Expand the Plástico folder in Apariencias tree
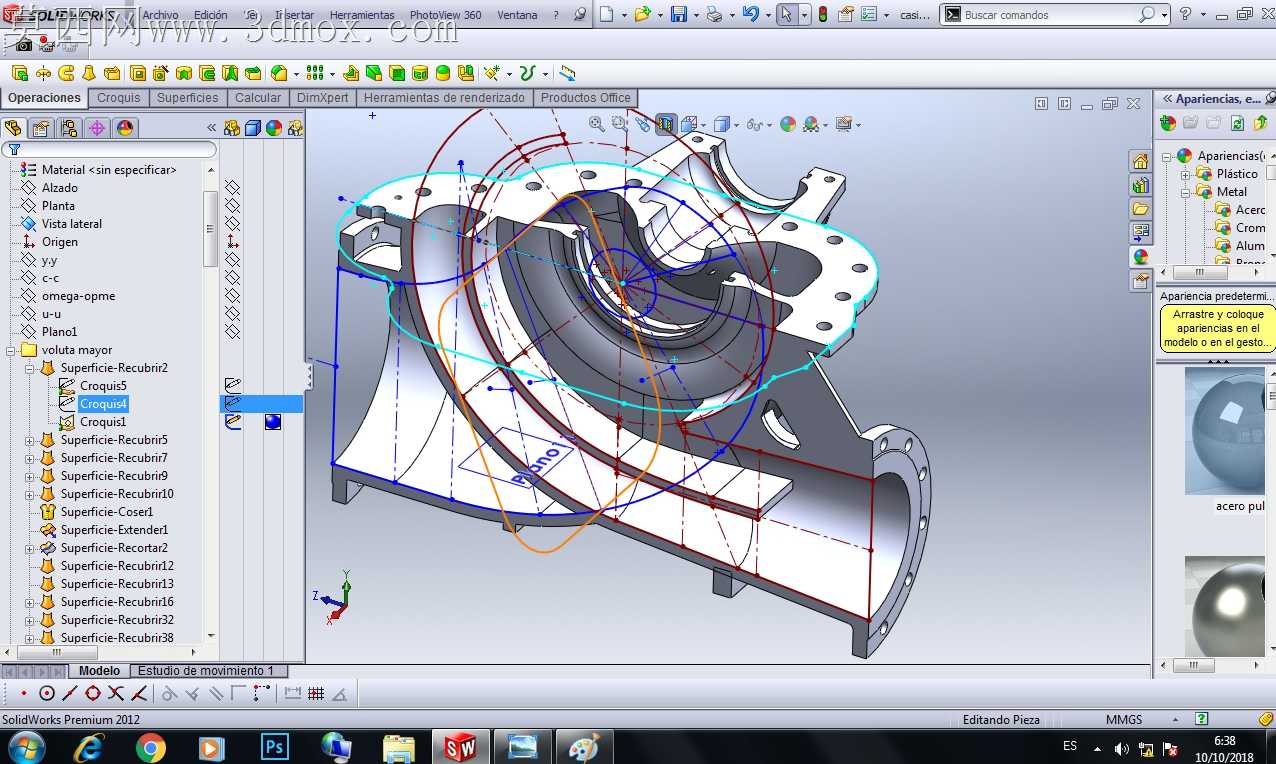Image resolution: width=1276 pixels, height=764 pixels. pyautogui.click(x=1187, y=174)
